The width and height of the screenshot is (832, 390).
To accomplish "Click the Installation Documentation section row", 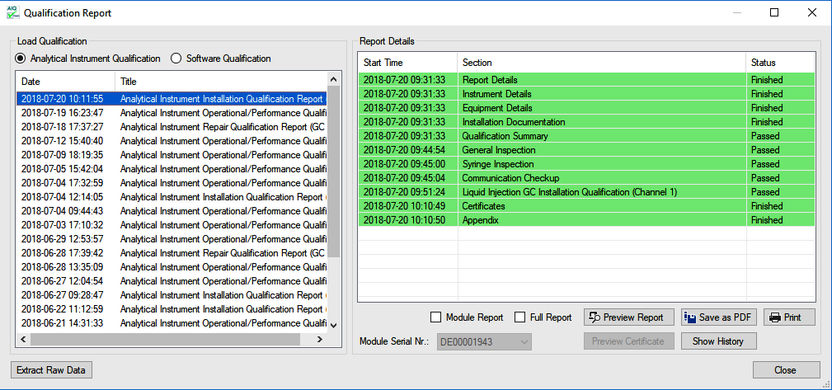I will pos(587,122).
